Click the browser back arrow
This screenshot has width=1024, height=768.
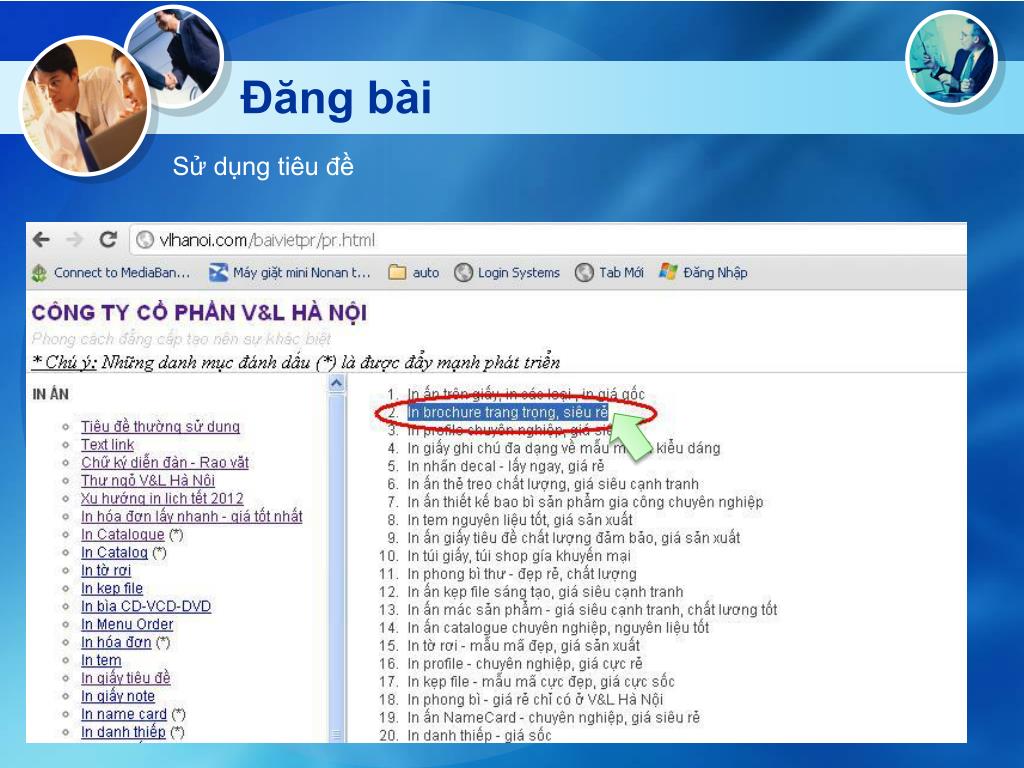pyautogui.click(x=41, y=240)
